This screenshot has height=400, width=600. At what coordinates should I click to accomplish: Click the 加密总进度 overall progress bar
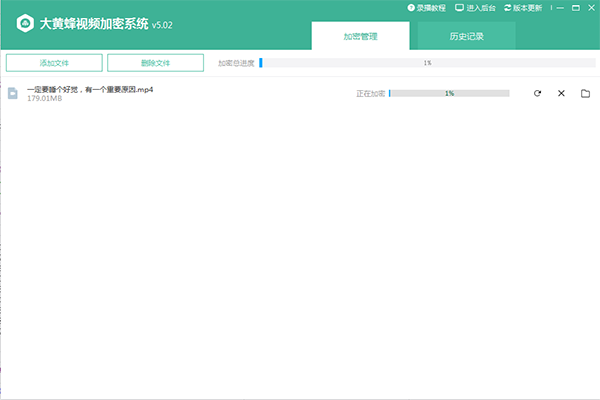(427, 63)
